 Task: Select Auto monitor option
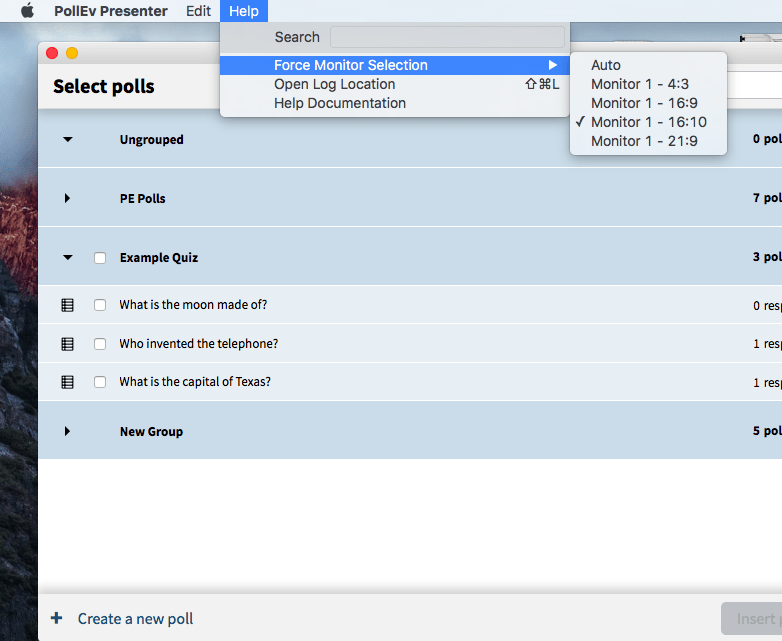pyautogui.click(x=648, y=65)
